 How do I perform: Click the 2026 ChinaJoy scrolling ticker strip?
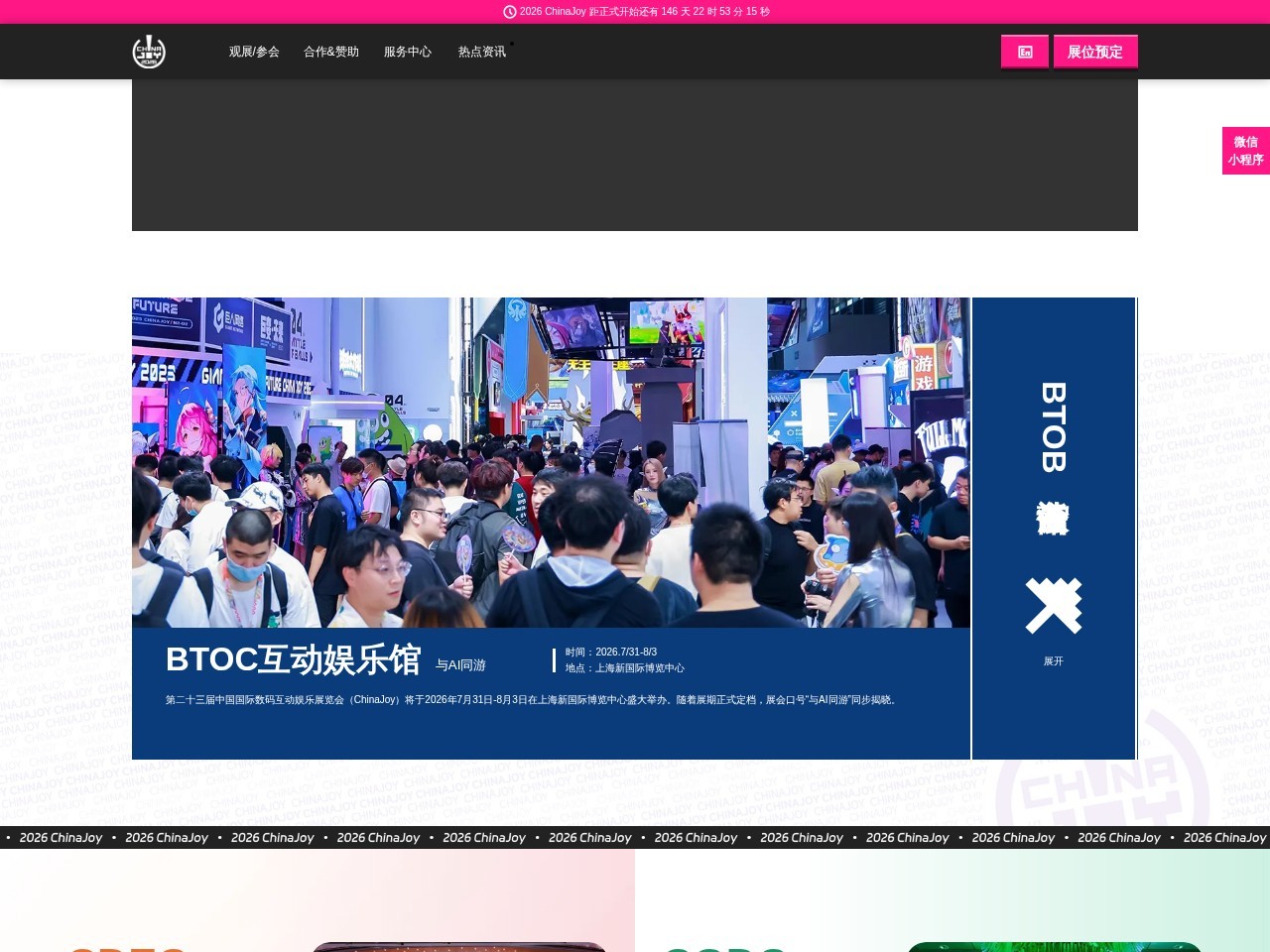635,838
